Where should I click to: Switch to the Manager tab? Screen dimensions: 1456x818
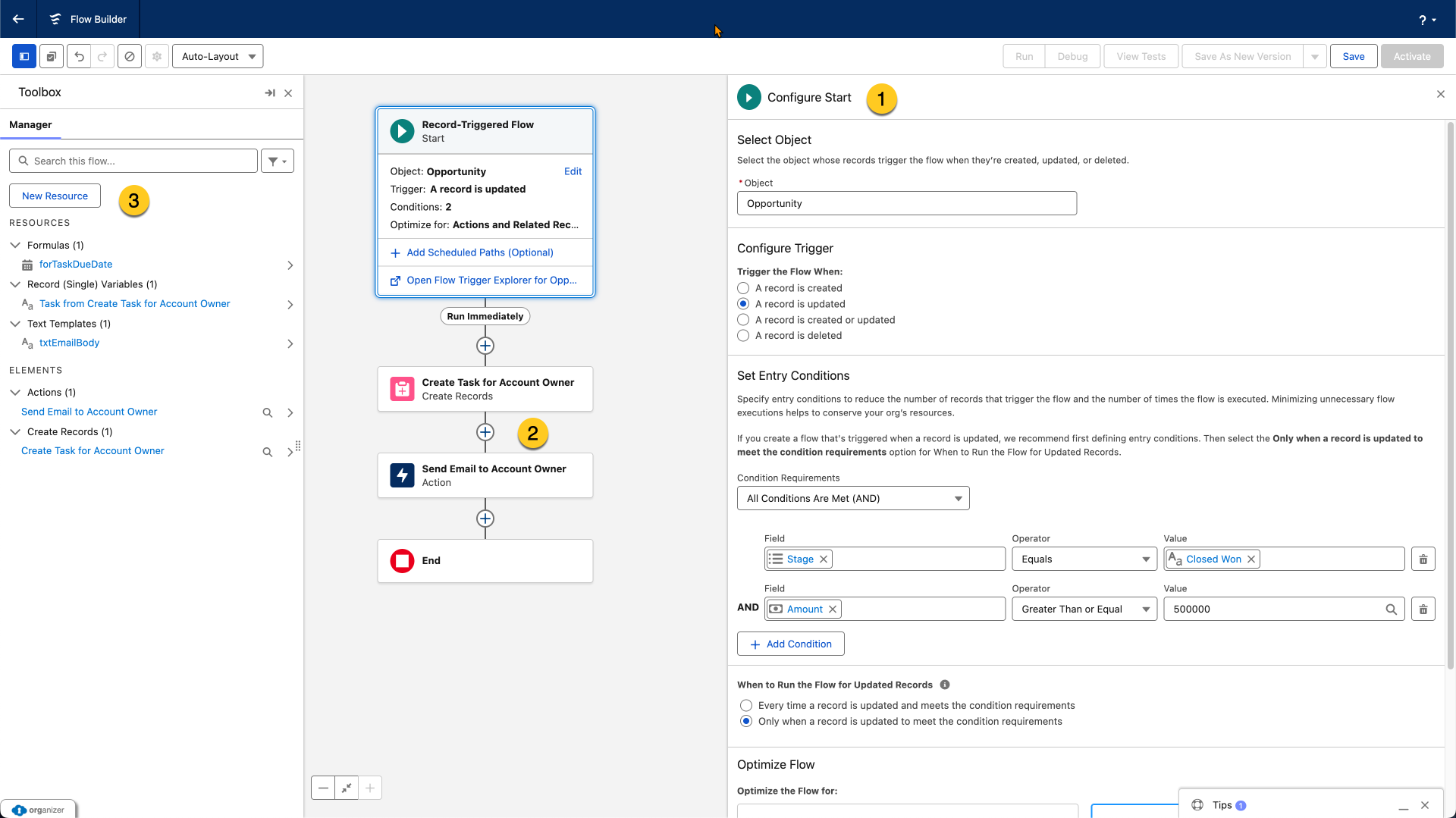pyautogui.click(x=30, y=124)
